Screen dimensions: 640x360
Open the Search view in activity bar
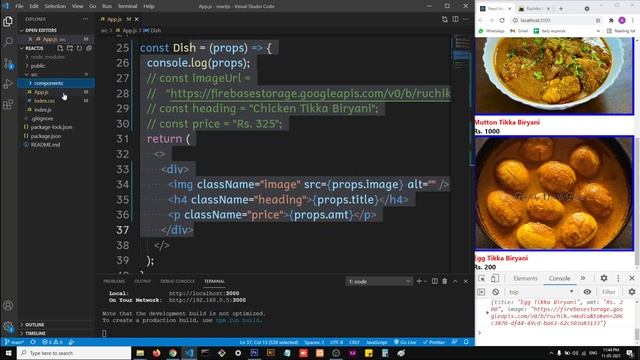click(8, 42)
